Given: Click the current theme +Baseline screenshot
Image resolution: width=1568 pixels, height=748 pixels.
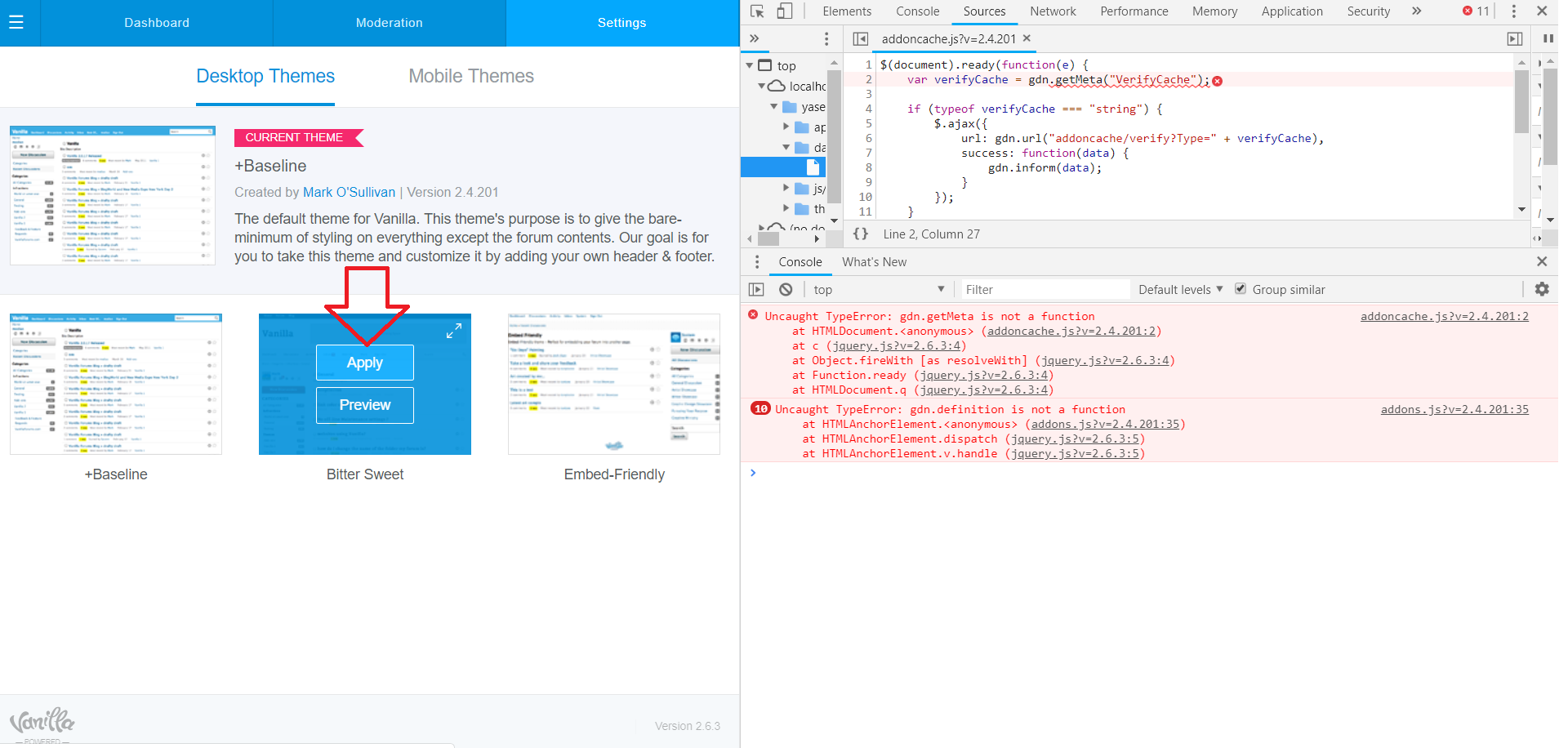Looking at the screenshot, I should (113, 195).
